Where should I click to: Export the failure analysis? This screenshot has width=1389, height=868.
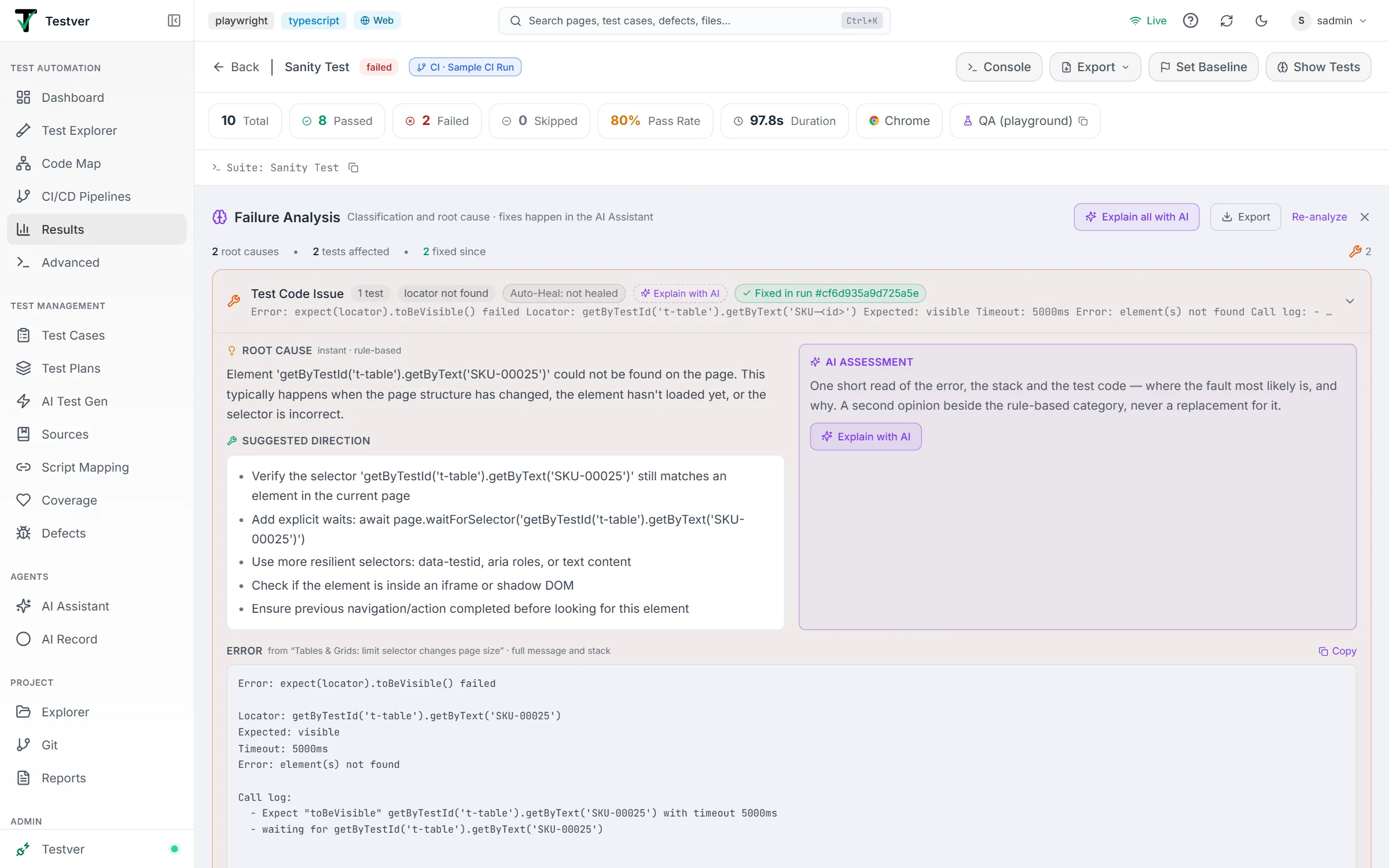coord(1245,217)
